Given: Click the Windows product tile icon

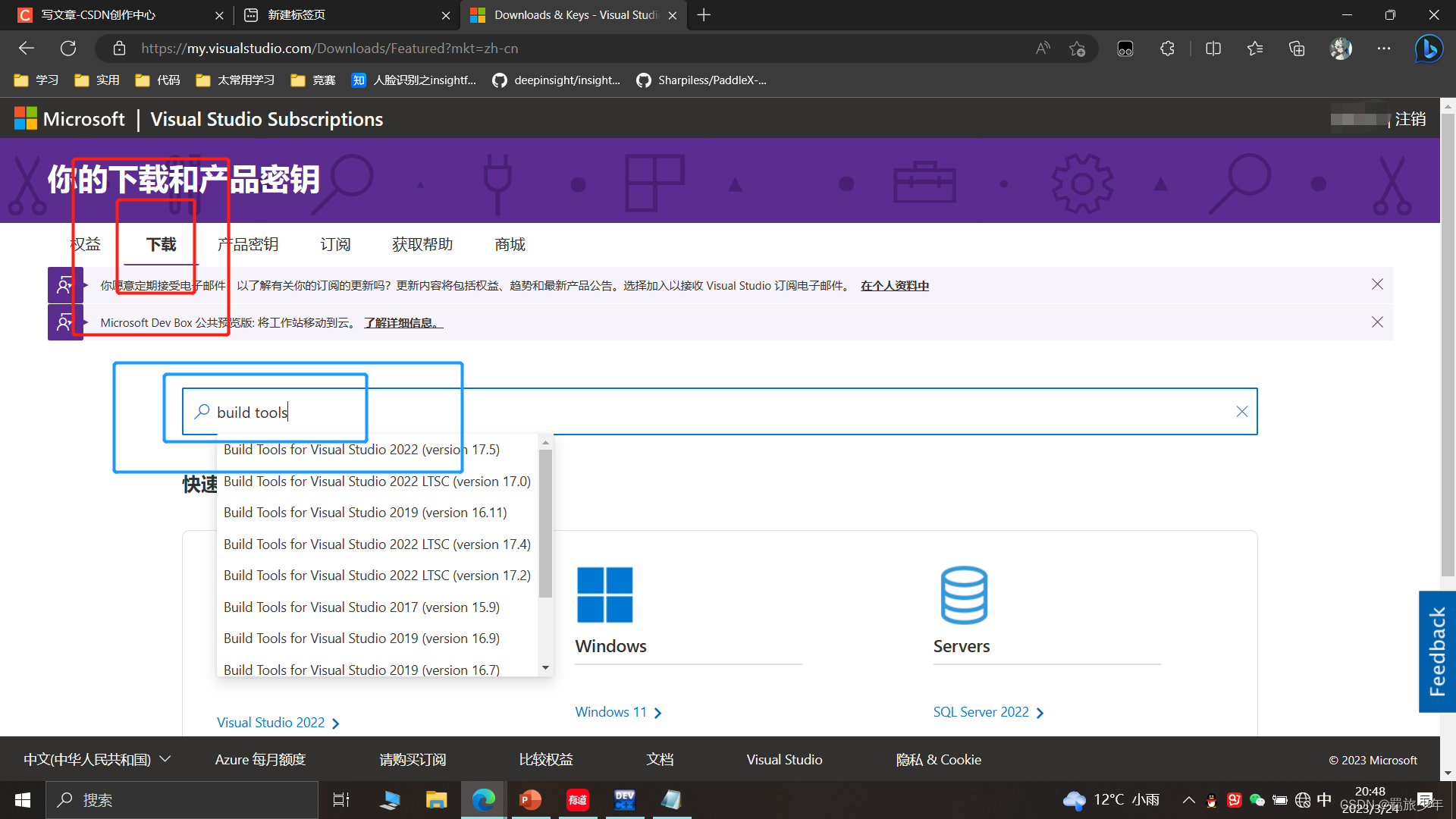Looking at the screenshot, I should (604, 595).
